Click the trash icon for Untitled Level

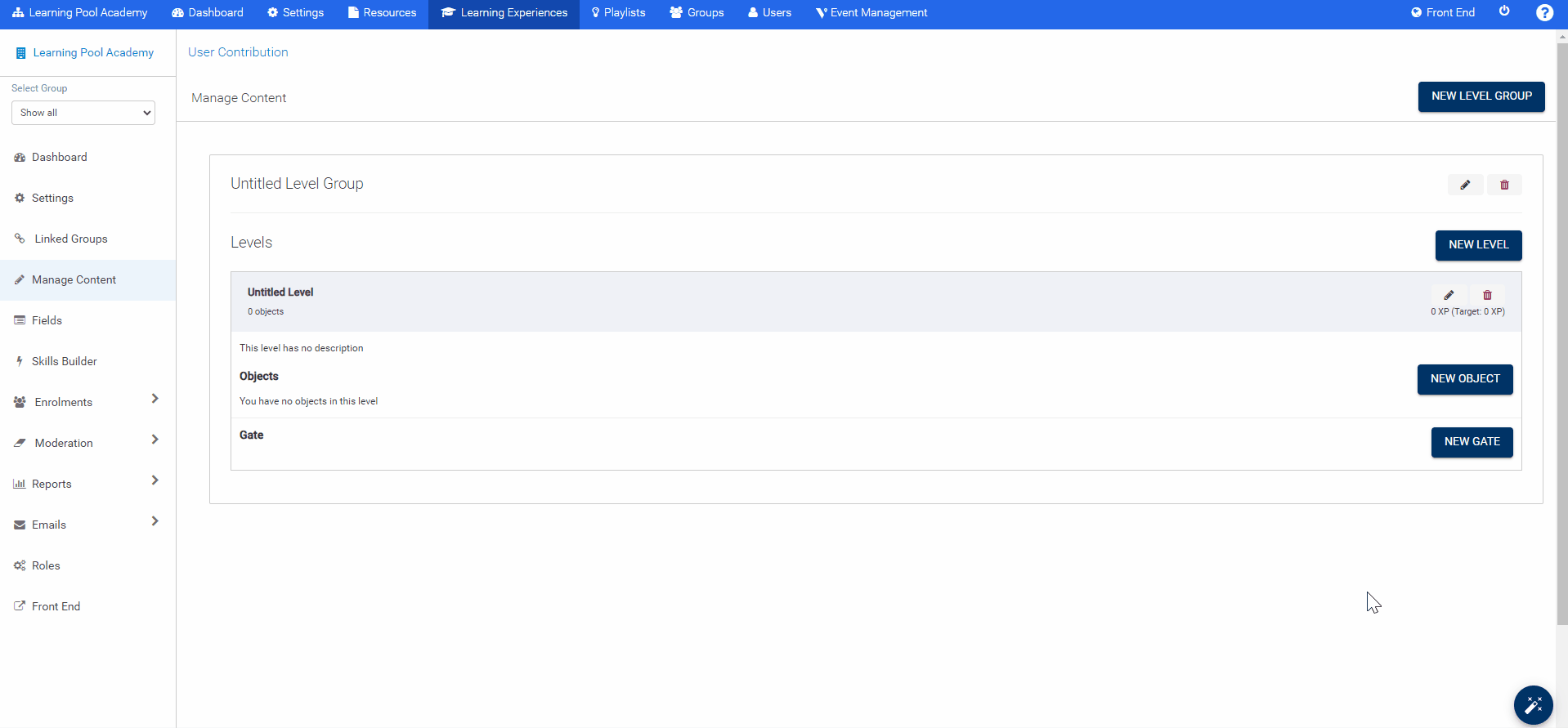click(x=1487, y=295)
